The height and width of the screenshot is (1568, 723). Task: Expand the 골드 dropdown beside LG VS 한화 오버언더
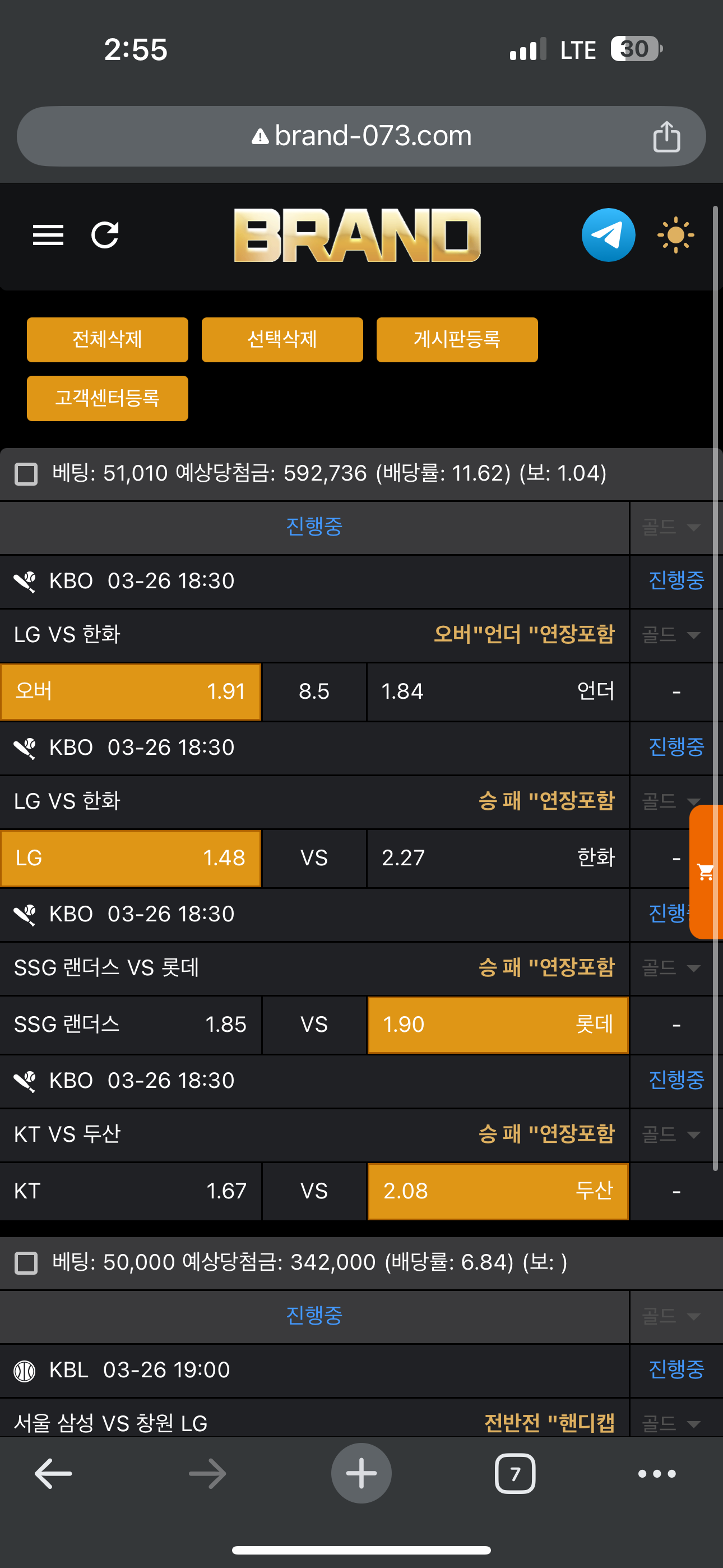(671, 635)
